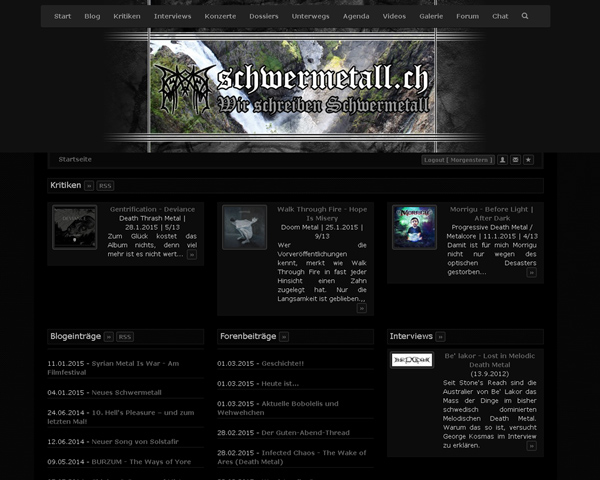Open the messages envelope icon
The height and width of the screenshot is (480, 600).
click(x=515, y=160)
